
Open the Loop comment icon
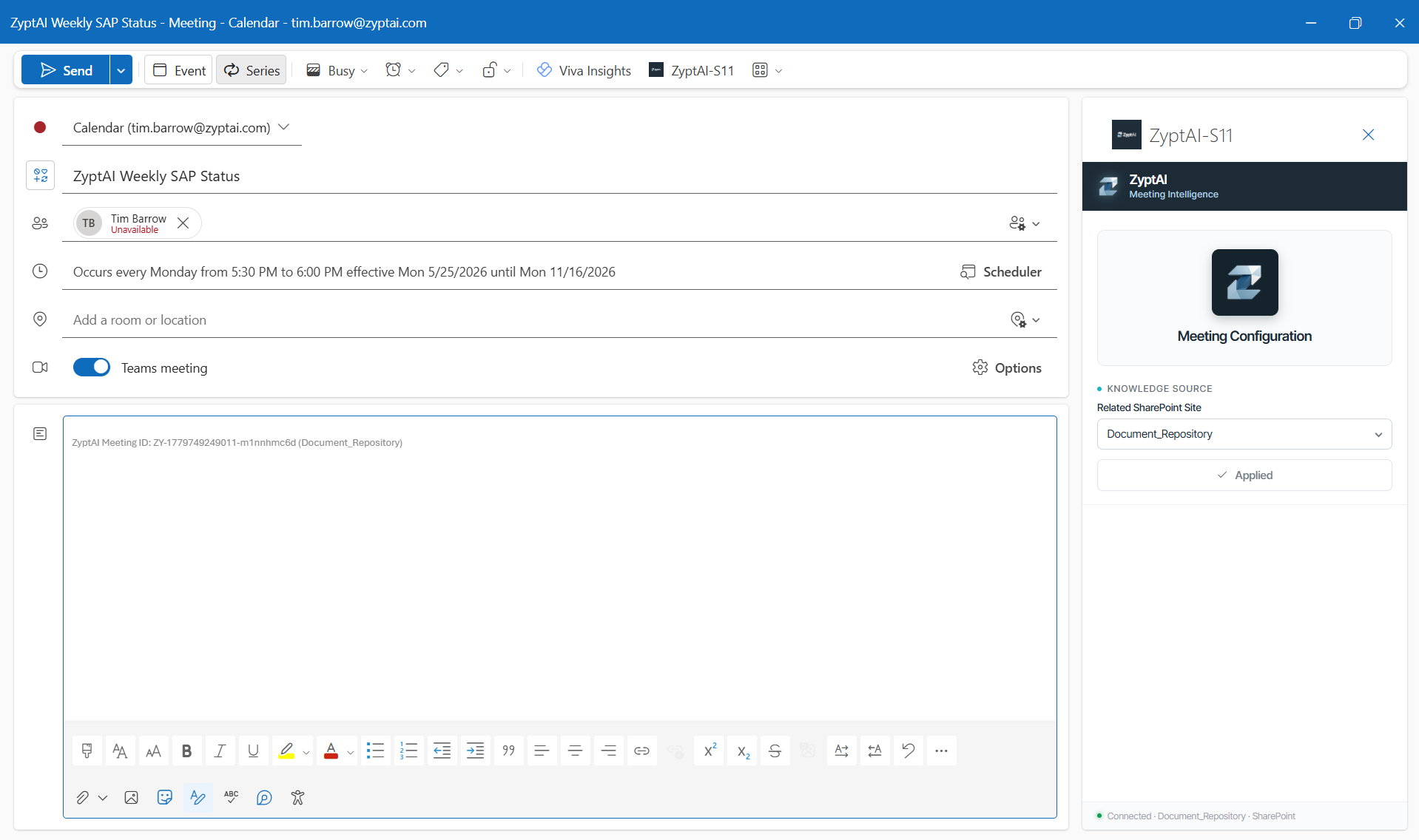click(x=265, y=798)
